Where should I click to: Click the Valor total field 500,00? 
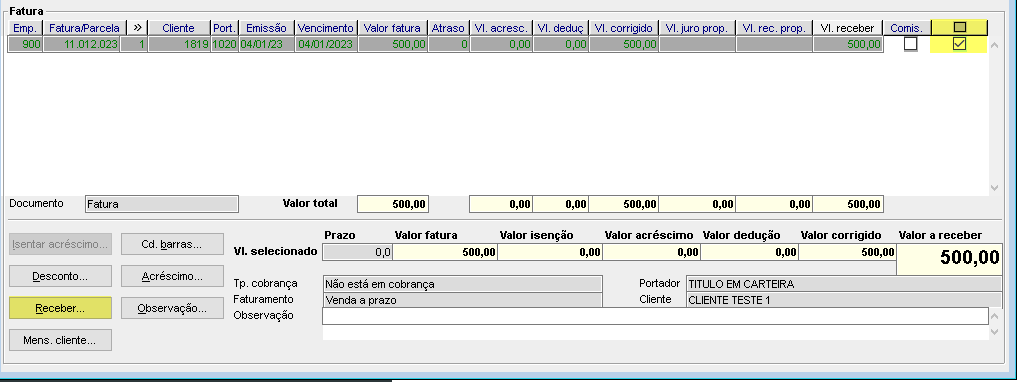click(393, 204)
